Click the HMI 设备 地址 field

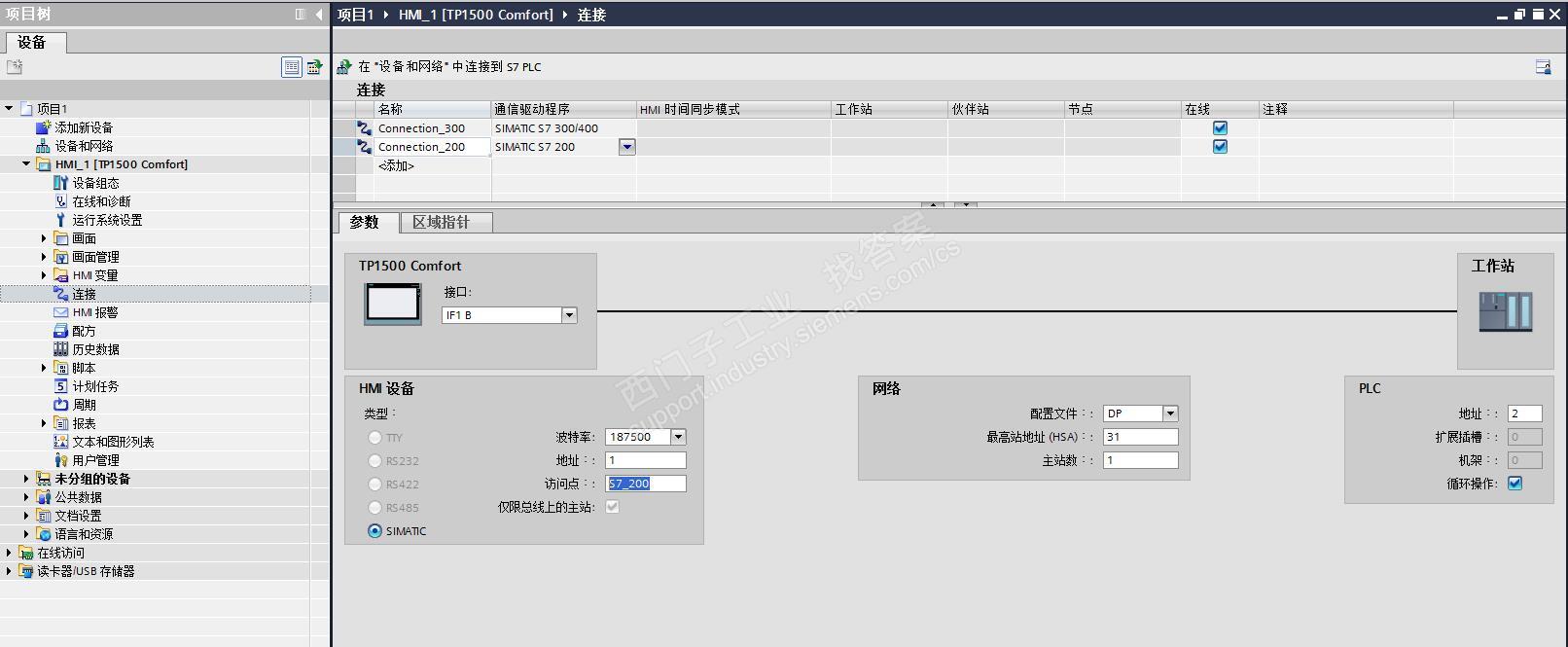tap(646, 460)
